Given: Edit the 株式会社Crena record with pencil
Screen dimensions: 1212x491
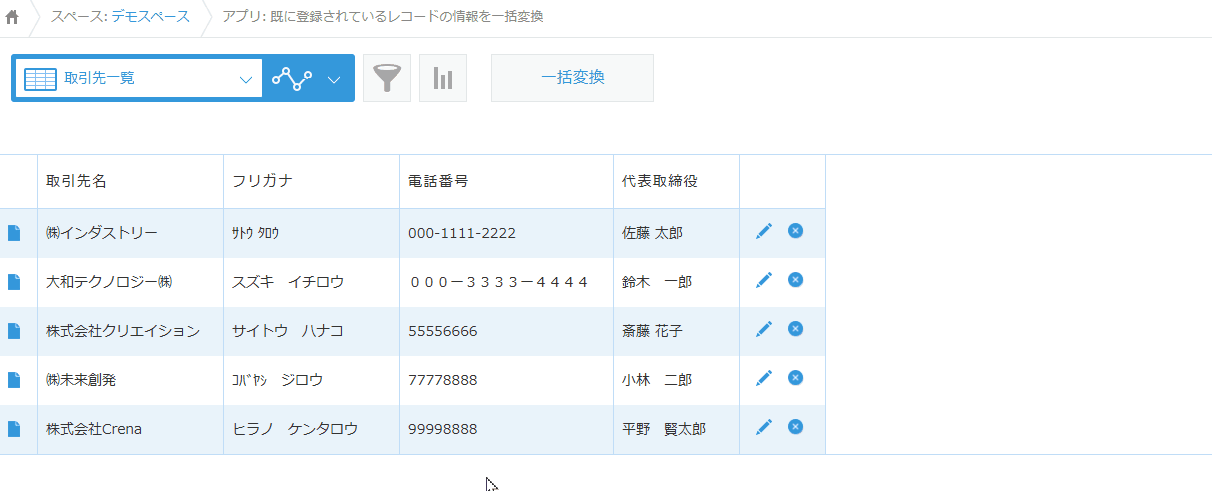Looking at the screenshot, I should coord(764,427).
